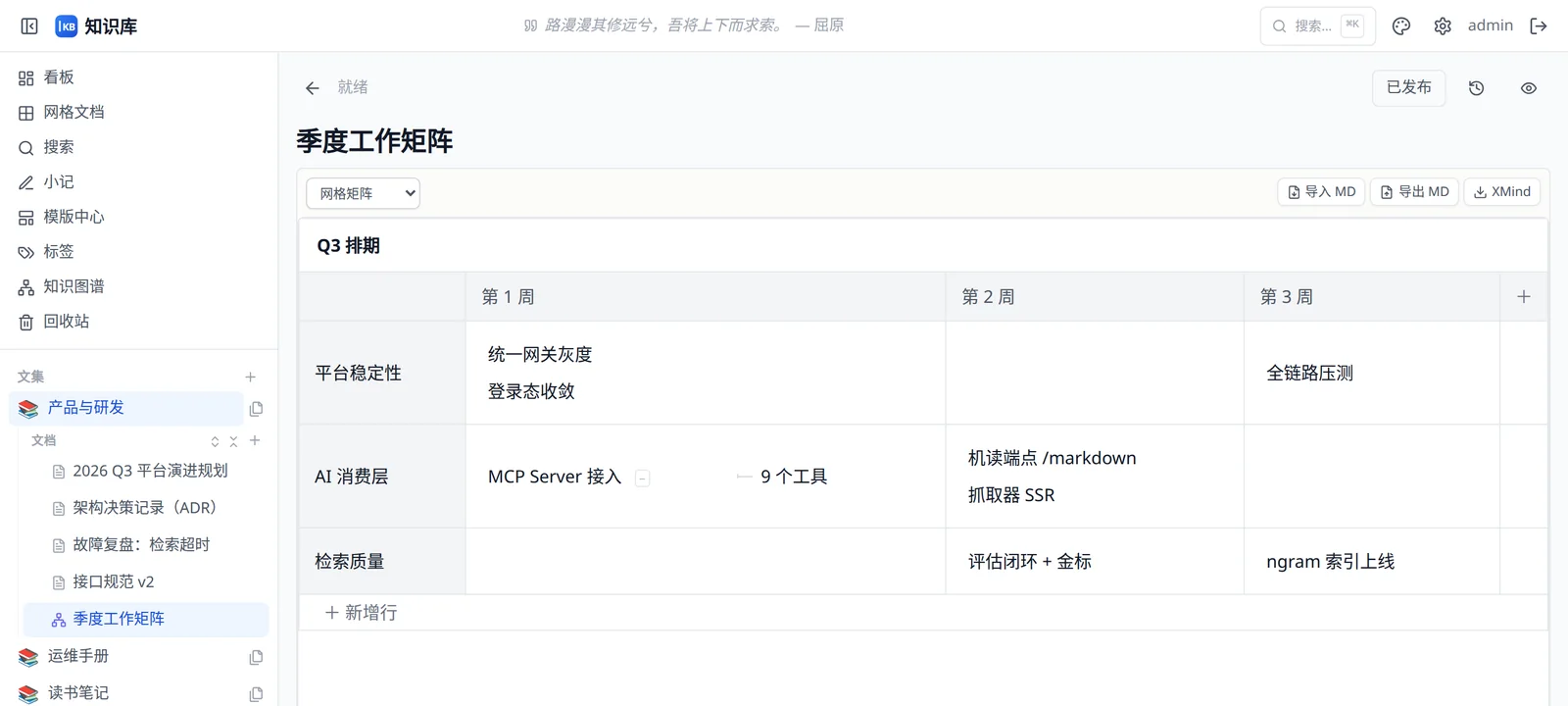Click cell item 全链路压测
The width and height of the screenshot is (1568, 706).
tap(1309, 373)
